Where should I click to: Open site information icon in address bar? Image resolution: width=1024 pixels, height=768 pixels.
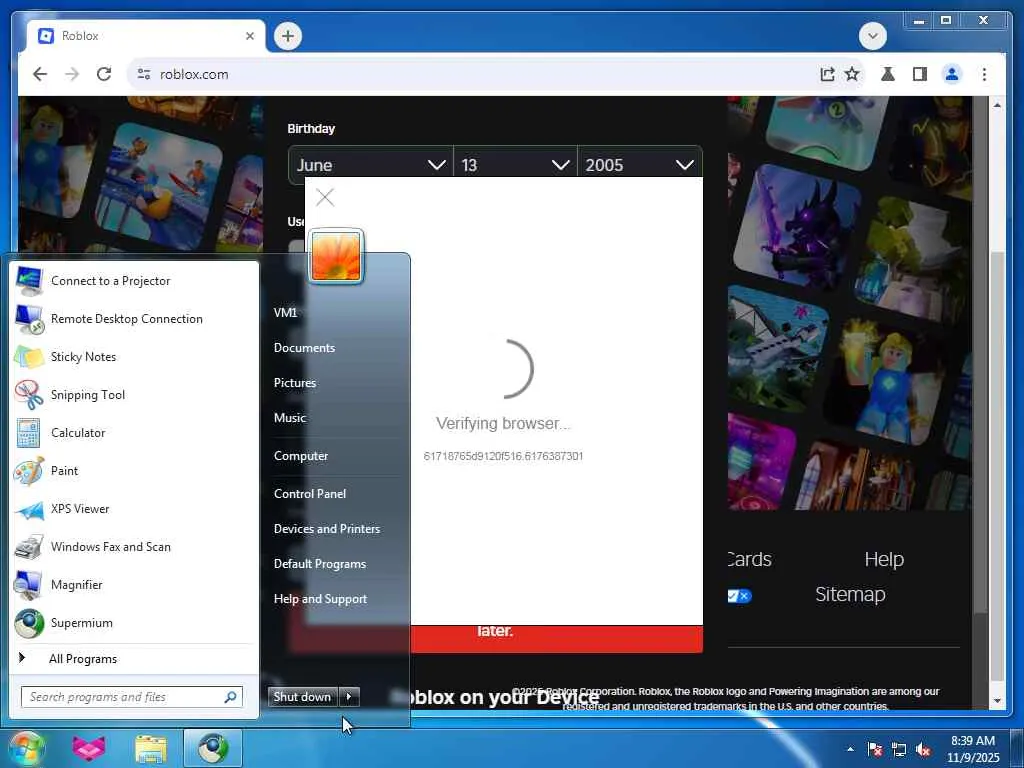tap(144, 74)
